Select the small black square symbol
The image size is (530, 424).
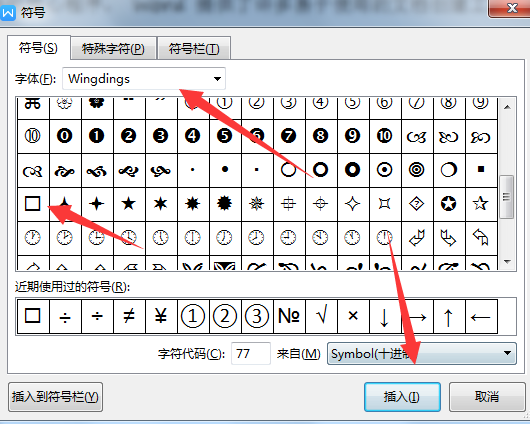pyautogui.click(x=480, y=170)
